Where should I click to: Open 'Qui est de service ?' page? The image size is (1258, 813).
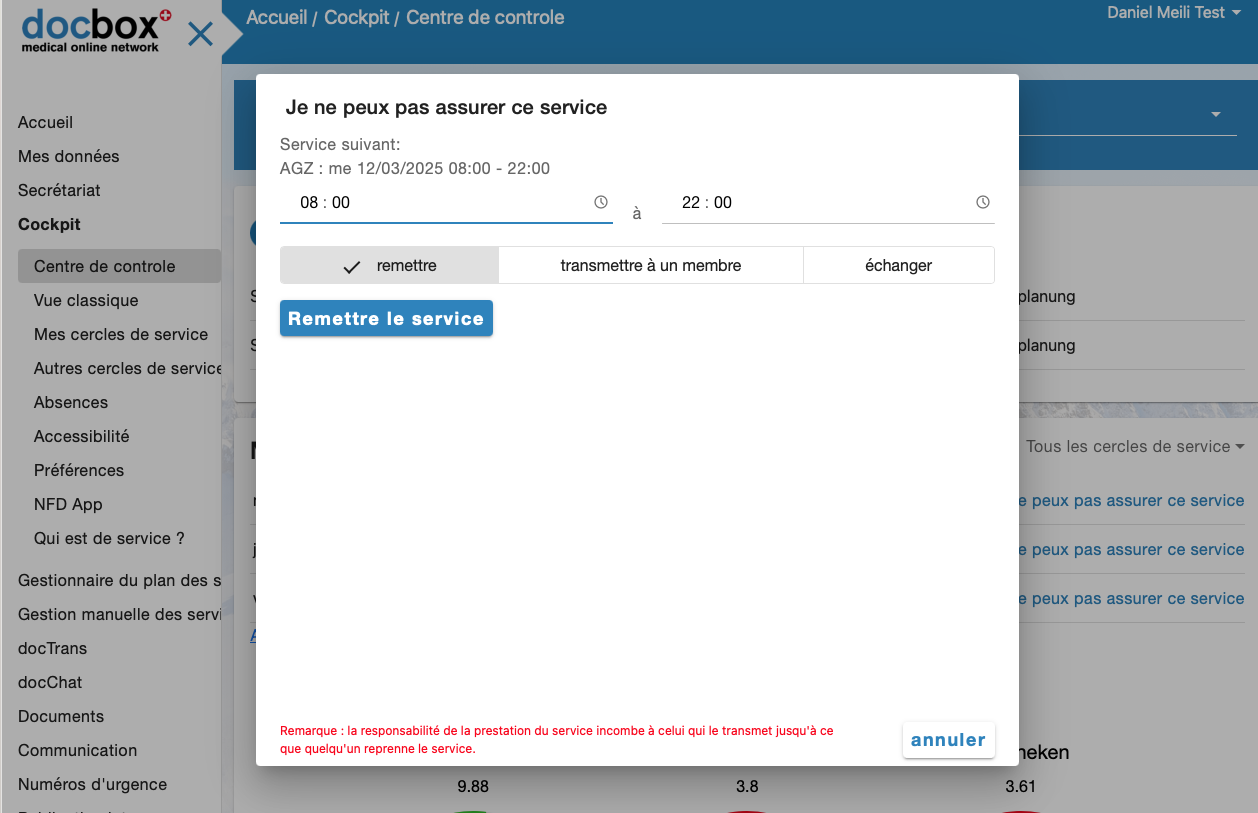coord(109,538)
